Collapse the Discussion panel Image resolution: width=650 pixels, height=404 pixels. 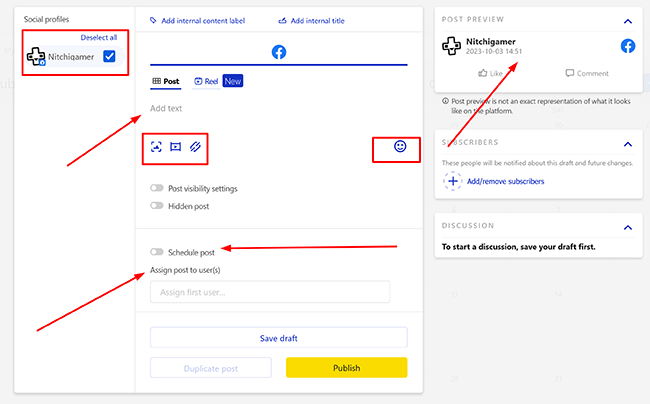click(x=627, y=226)
